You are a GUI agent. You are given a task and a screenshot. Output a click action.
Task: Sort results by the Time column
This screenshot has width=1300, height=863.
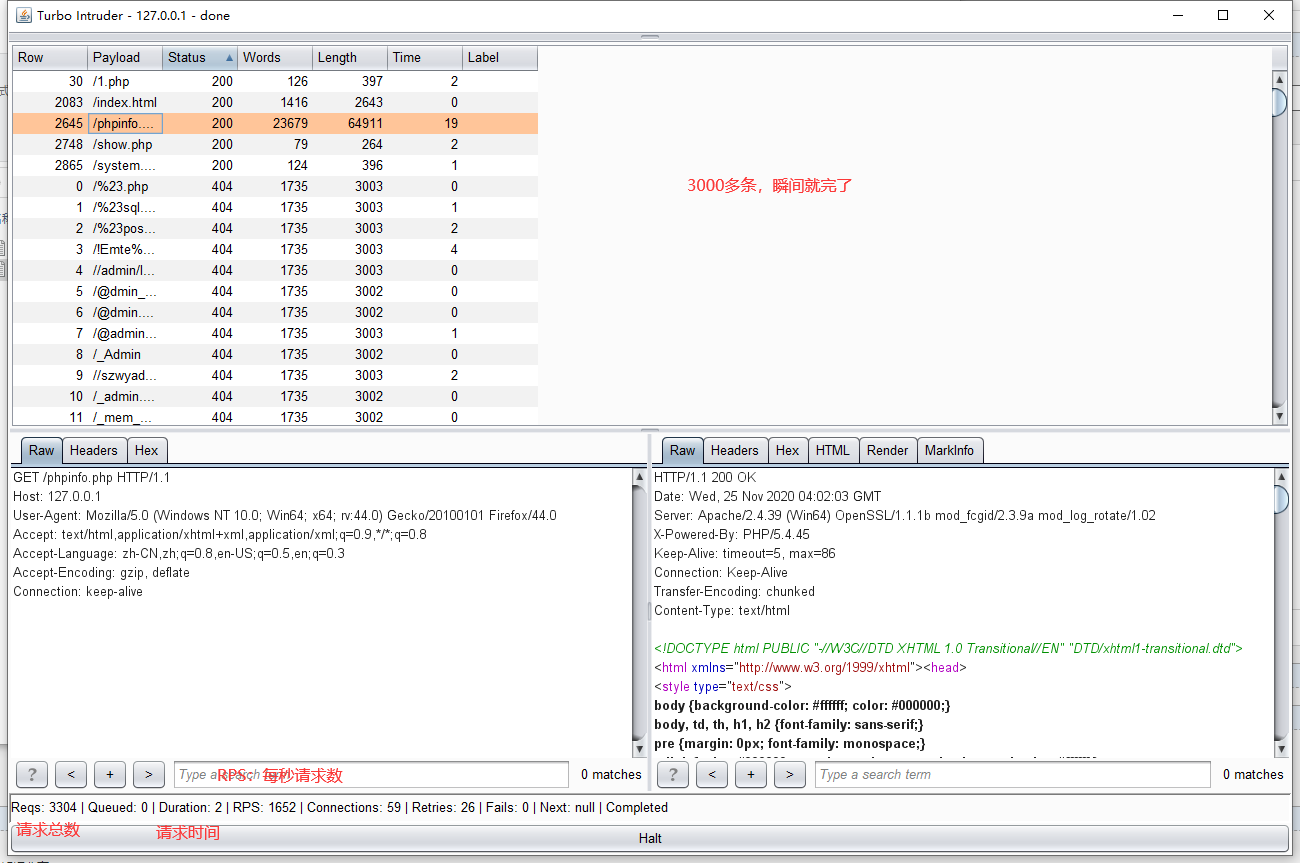(x=425, y=57)
